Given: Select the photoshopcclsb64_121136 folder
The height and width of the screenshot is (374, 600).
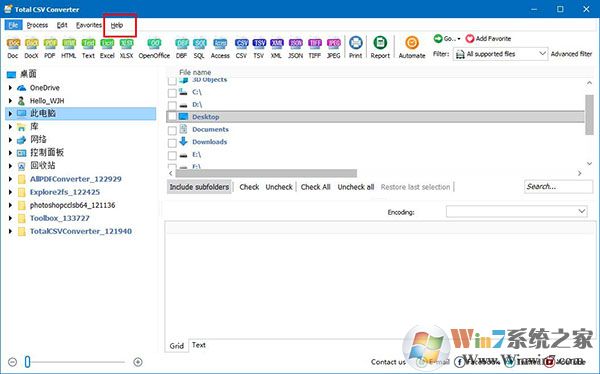Looking at the screenshot, I should pyautogui.click(x=73, y=205).
